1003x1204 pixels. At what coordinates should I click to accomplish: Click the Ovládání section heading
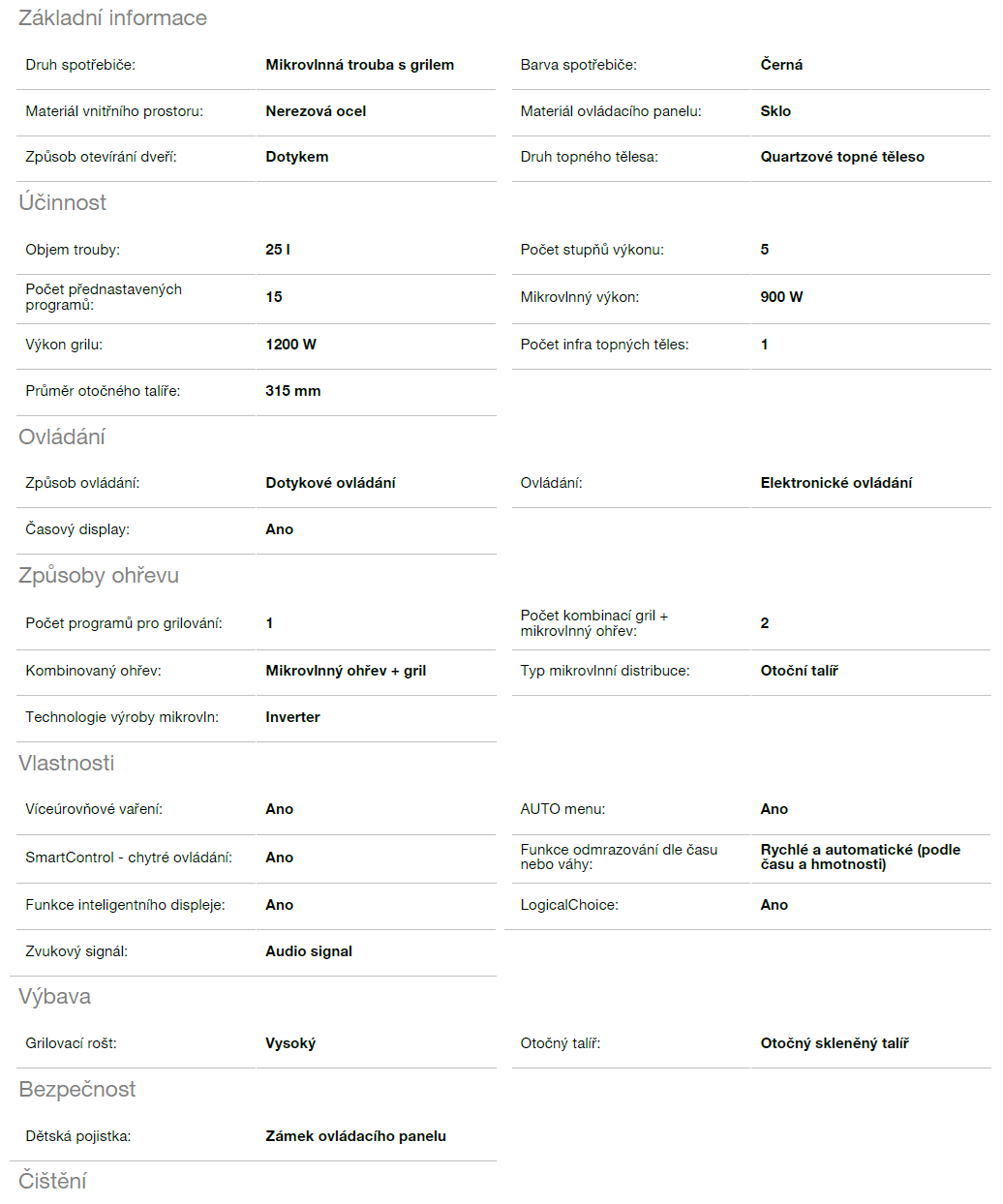point(62,437)
